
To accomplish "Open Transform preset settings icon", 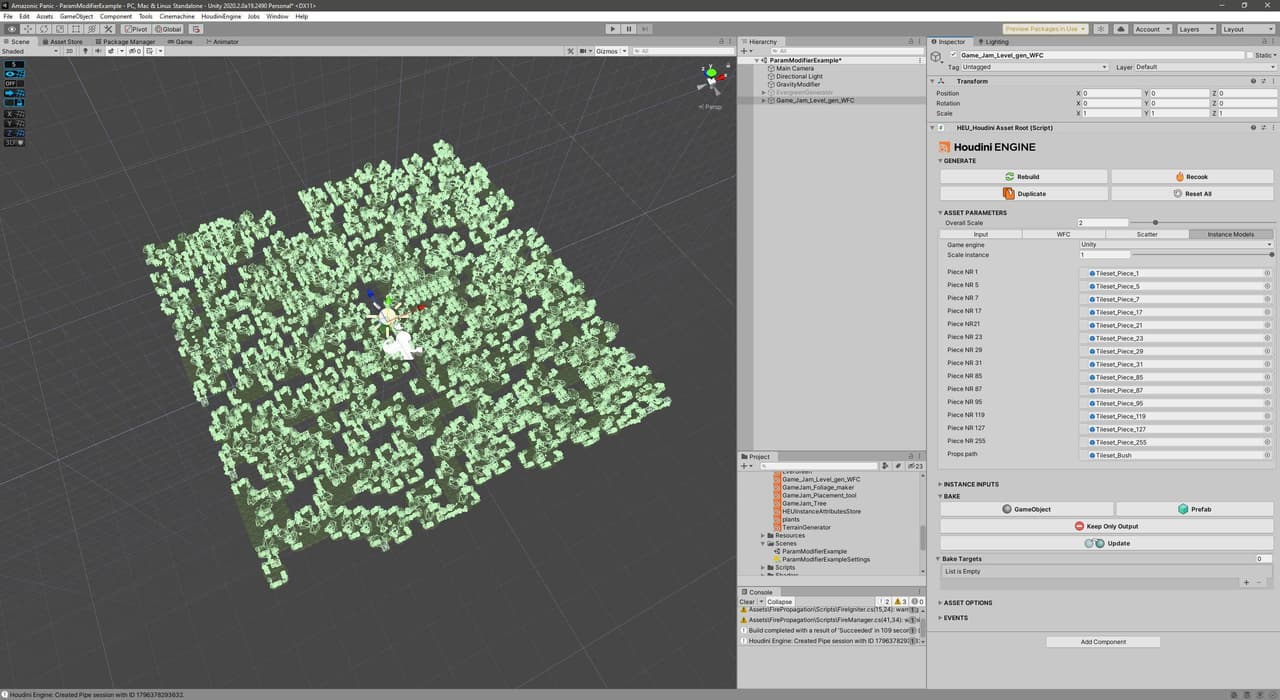I will point(1261,81).
